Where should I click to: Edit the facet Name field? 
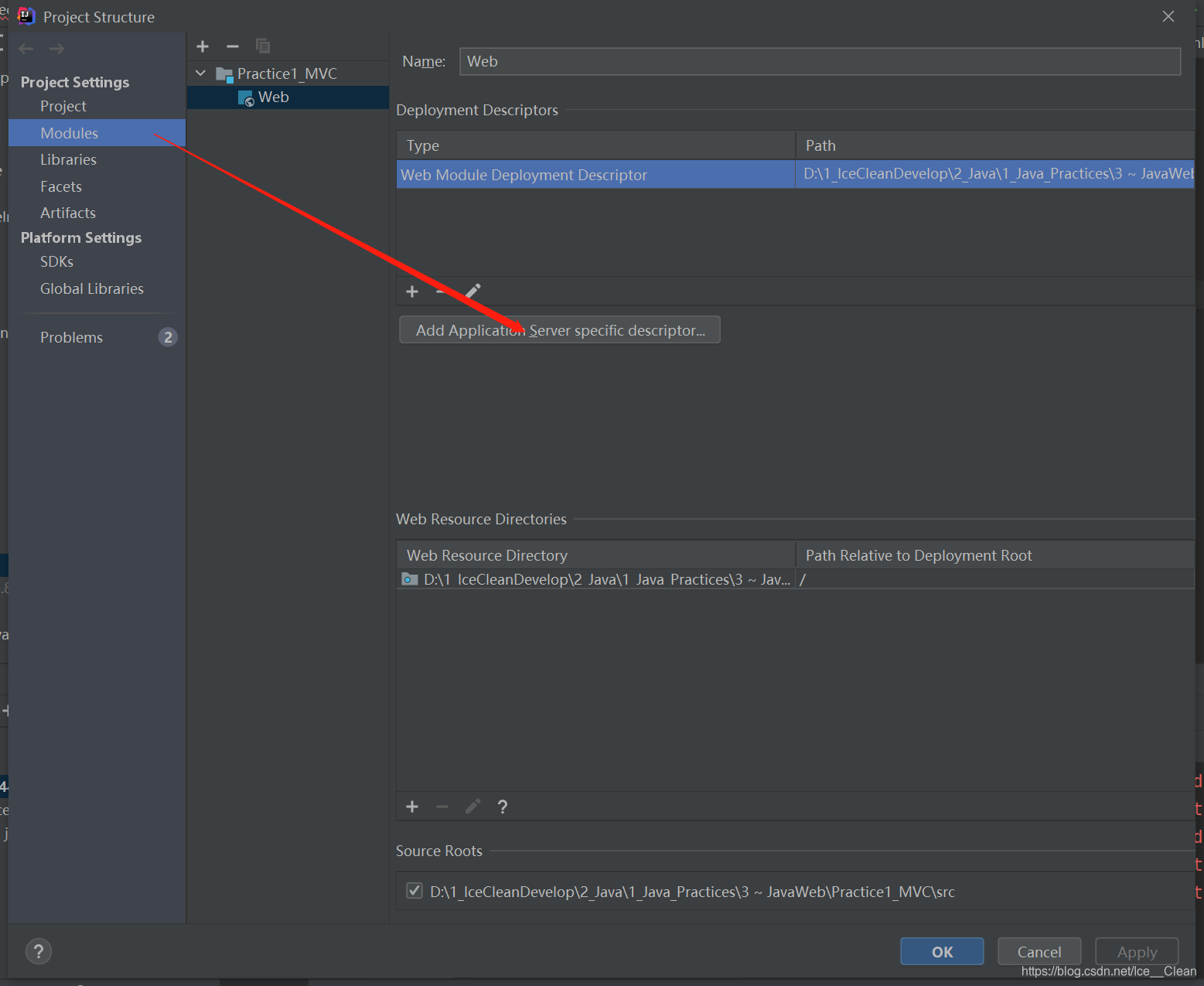(820, 61)
